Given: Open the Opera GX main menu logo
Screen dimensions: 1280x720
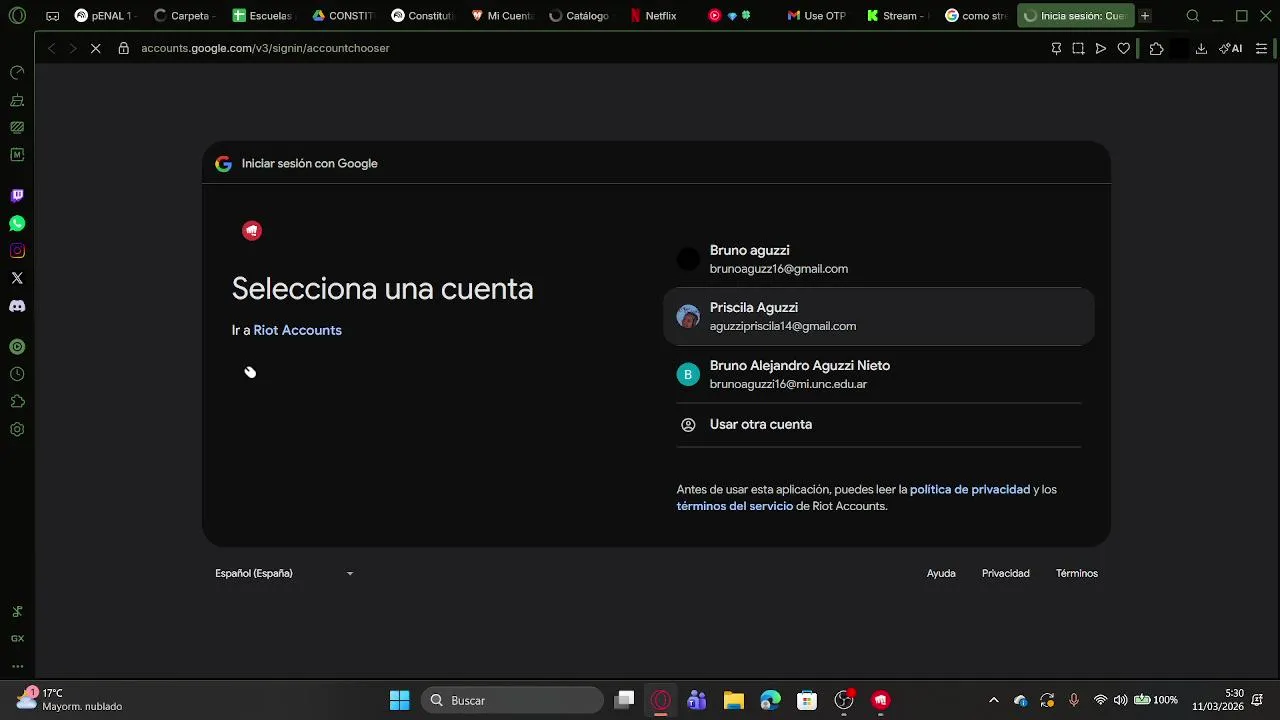Looking at the screenshot, I should tap(17, 16).
